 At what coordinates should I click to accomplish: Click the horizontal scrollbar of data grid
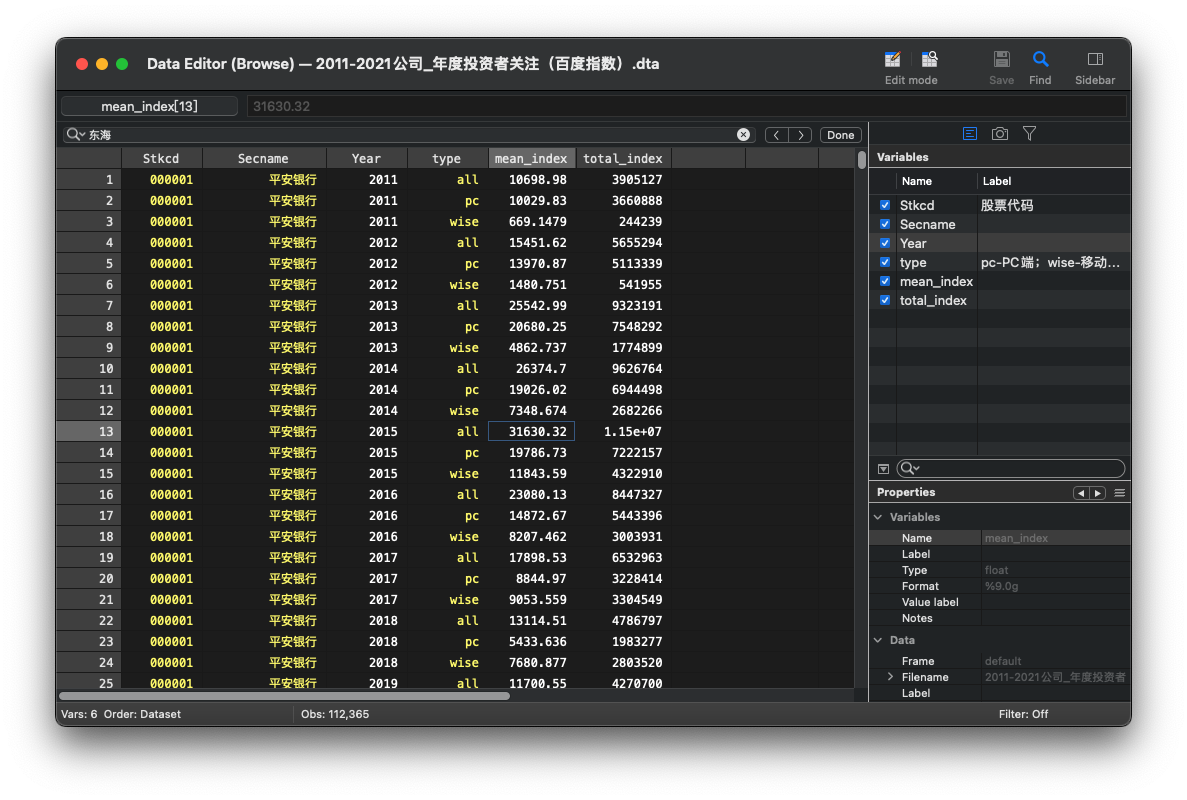[285, 696]
